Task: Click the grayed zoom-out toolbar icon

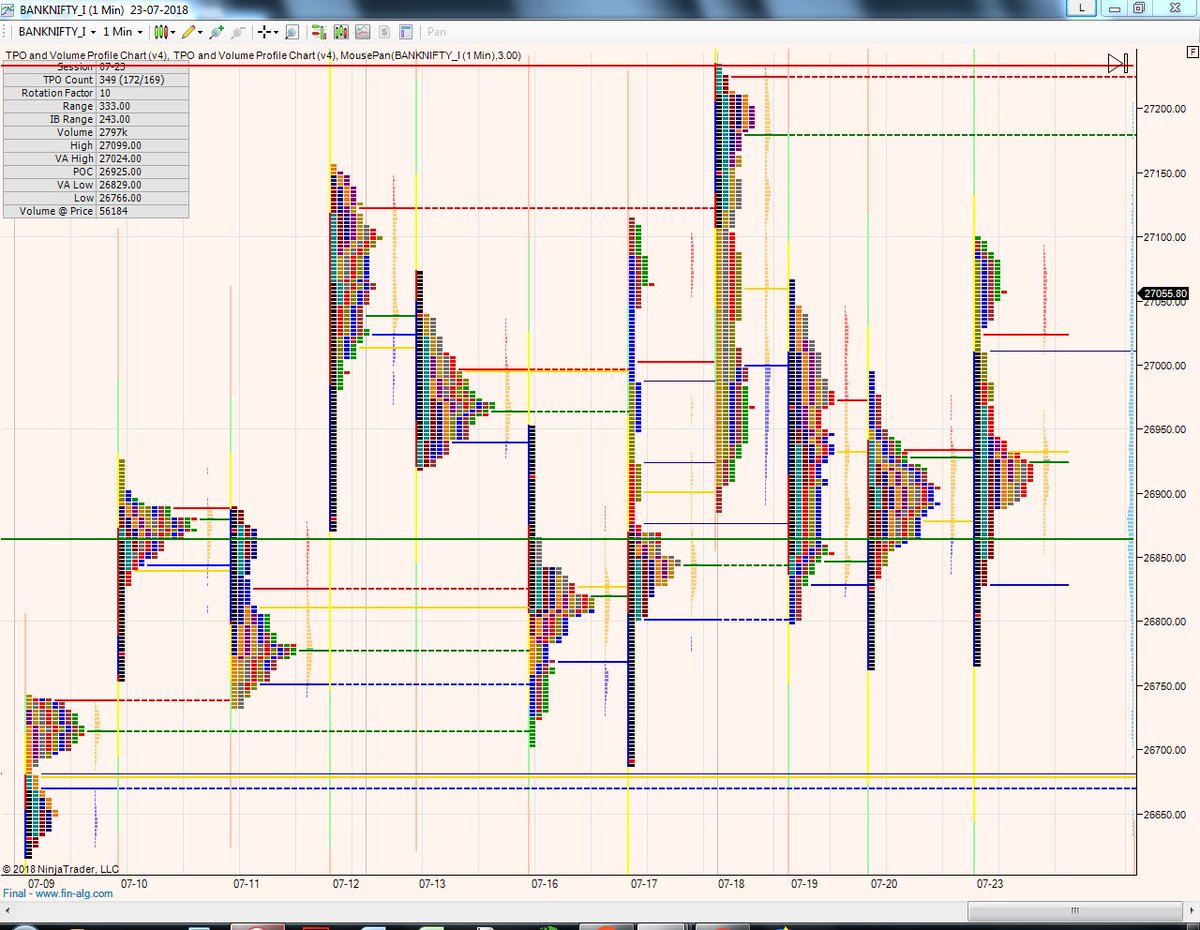Action: click(x=238, y=32)
